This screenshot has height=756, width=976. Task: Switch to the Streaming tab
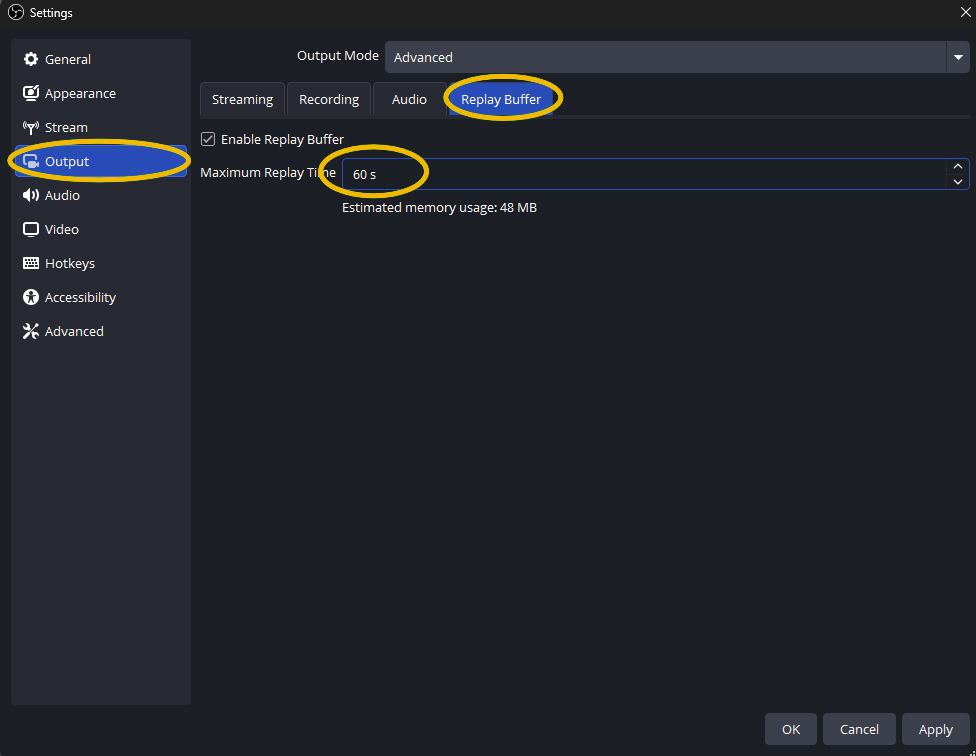[x=242, y=100]
